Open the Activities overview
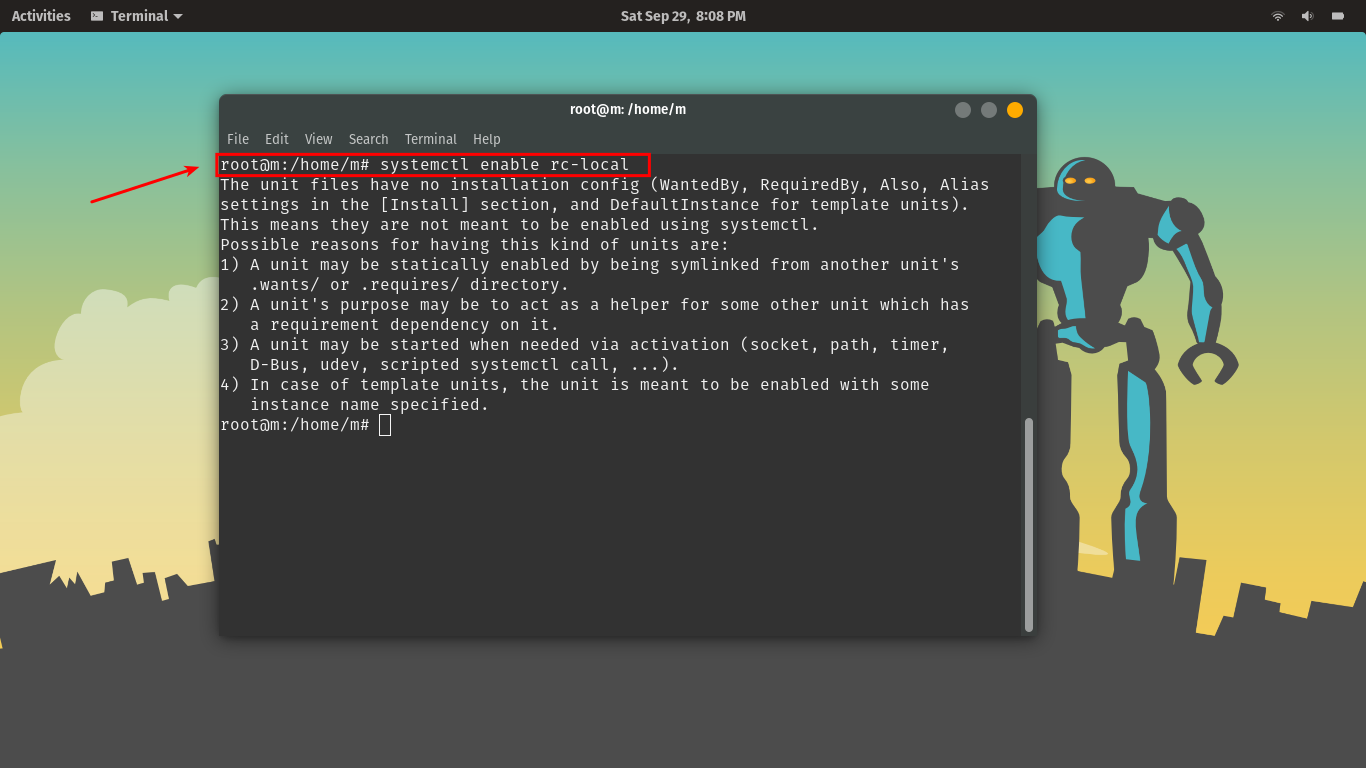 (x=41, y=16)
